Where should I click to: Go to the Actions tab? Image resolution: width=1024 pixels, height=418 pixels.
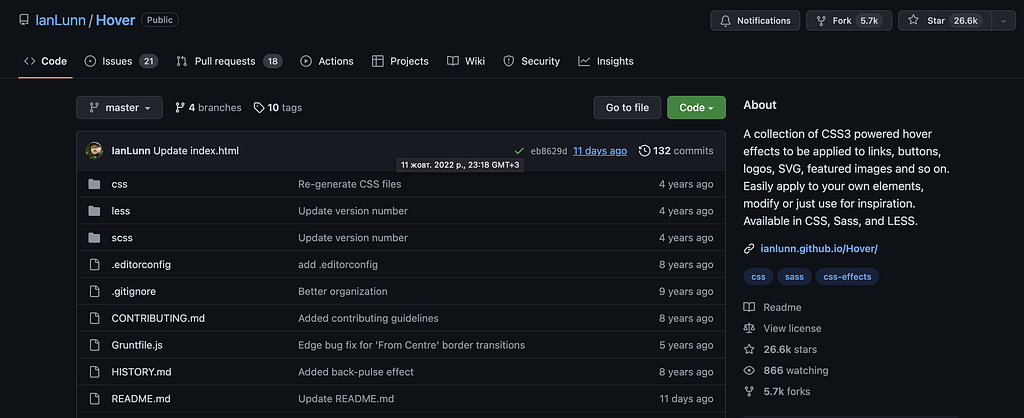[327, 61]
